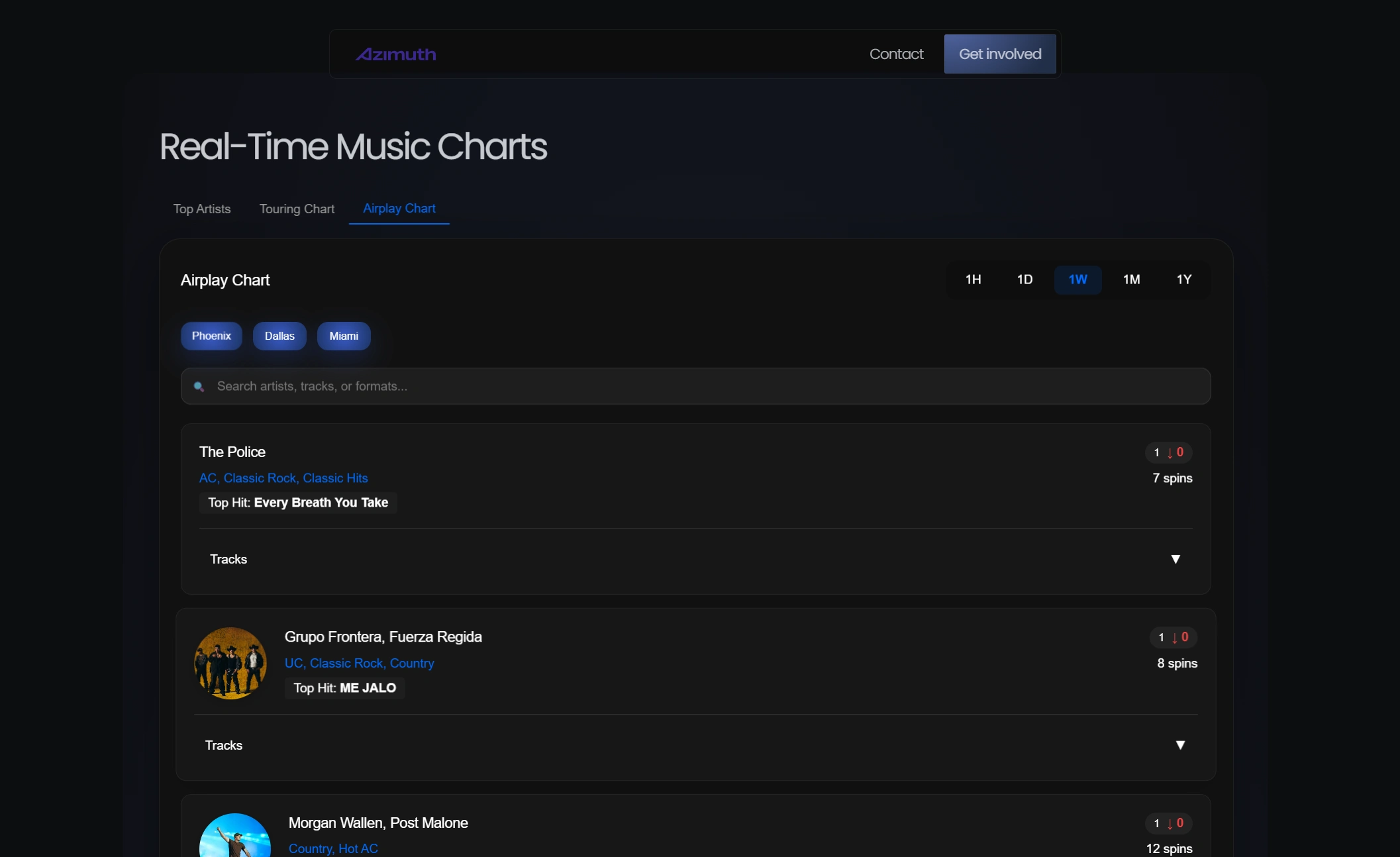Open UC, Classic Rock, Country formats link
This screenshot has width=1400, height=857.
pos(360,663)
